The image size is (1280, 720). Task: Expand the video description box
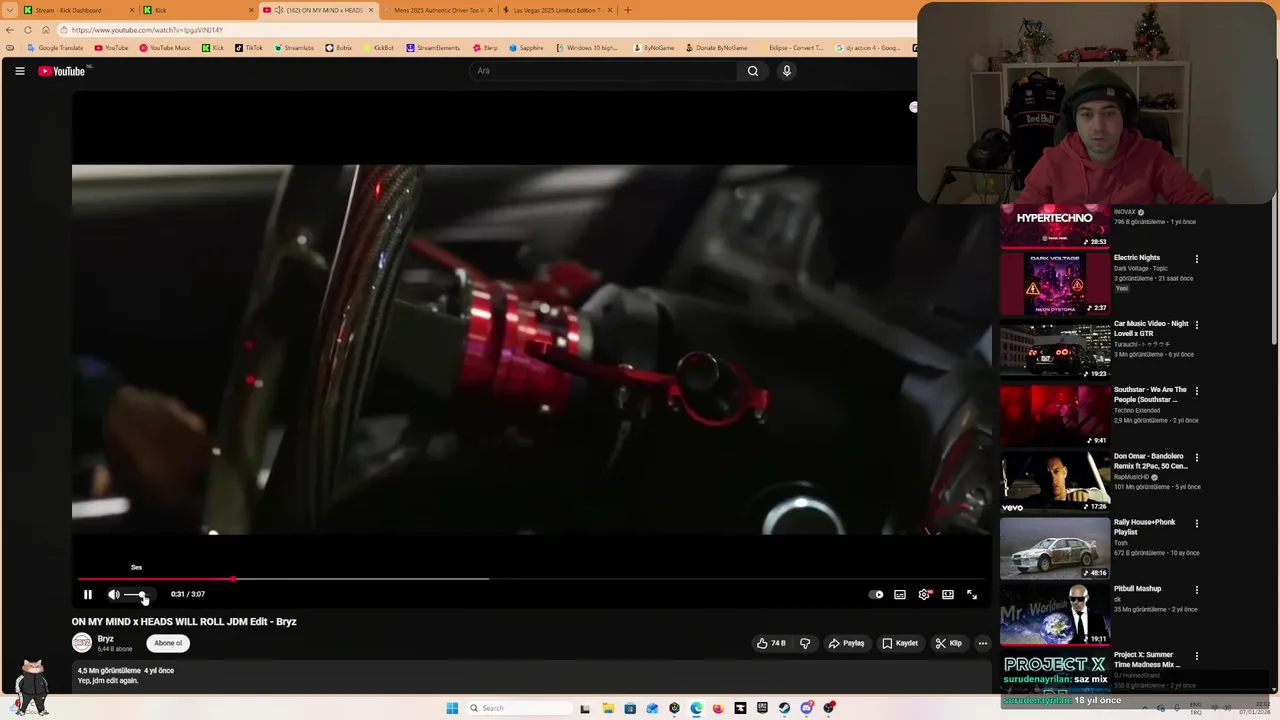point(530,675)
